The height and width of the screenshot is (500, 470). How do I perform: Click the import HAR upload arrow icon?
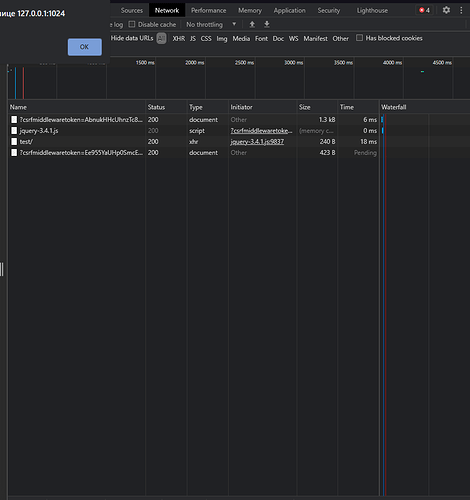(252, 24)
